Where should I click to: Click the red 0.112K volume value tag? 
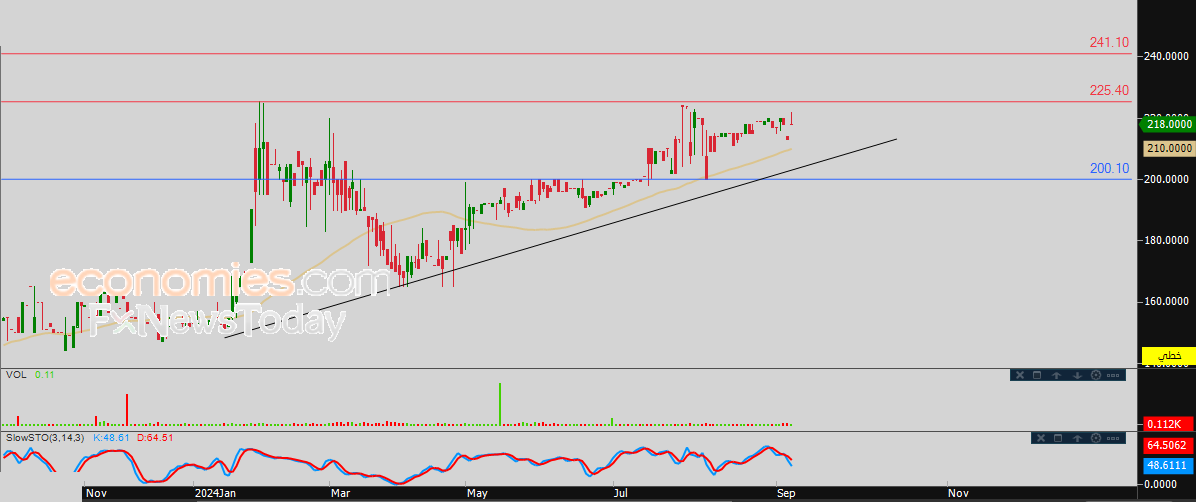1168,424
